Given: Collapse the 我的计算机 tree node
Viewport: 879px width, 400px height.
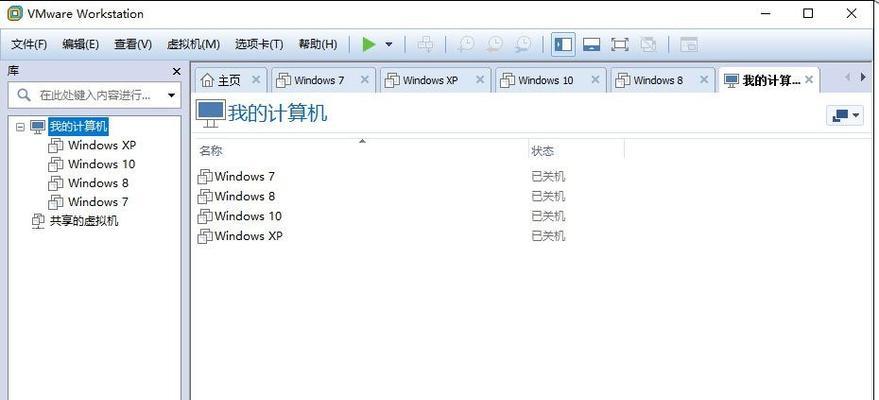Looking at the screenshot, I should coord(21,127).
